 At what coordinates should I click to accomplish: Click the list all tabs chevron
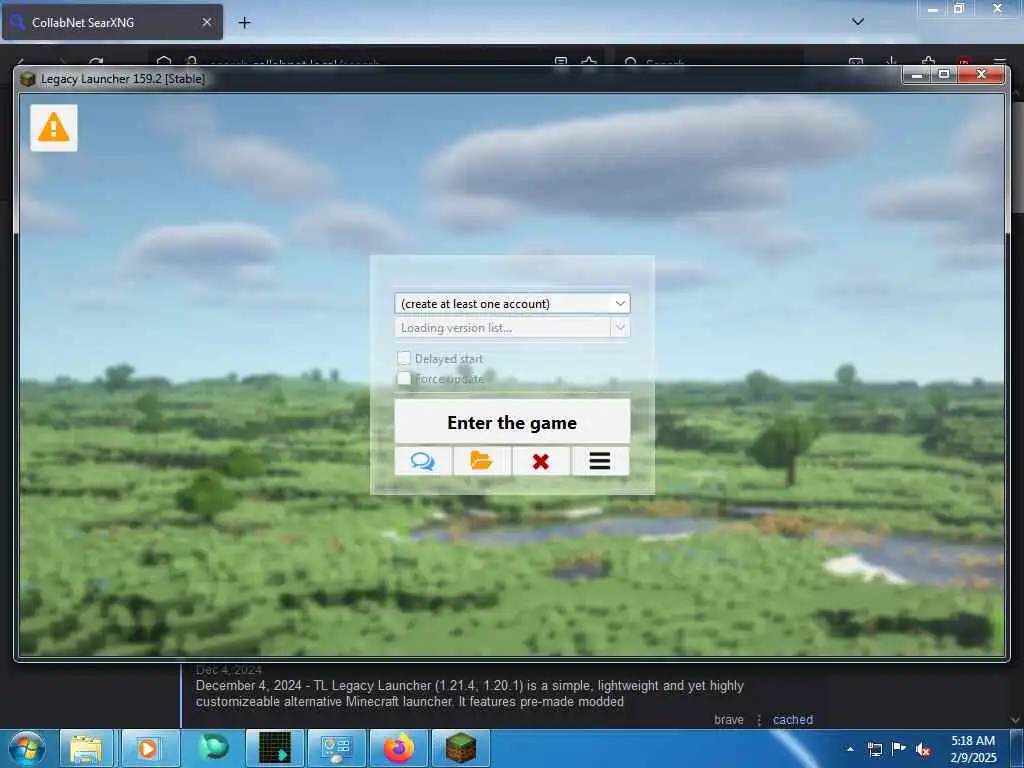[857, 22]
